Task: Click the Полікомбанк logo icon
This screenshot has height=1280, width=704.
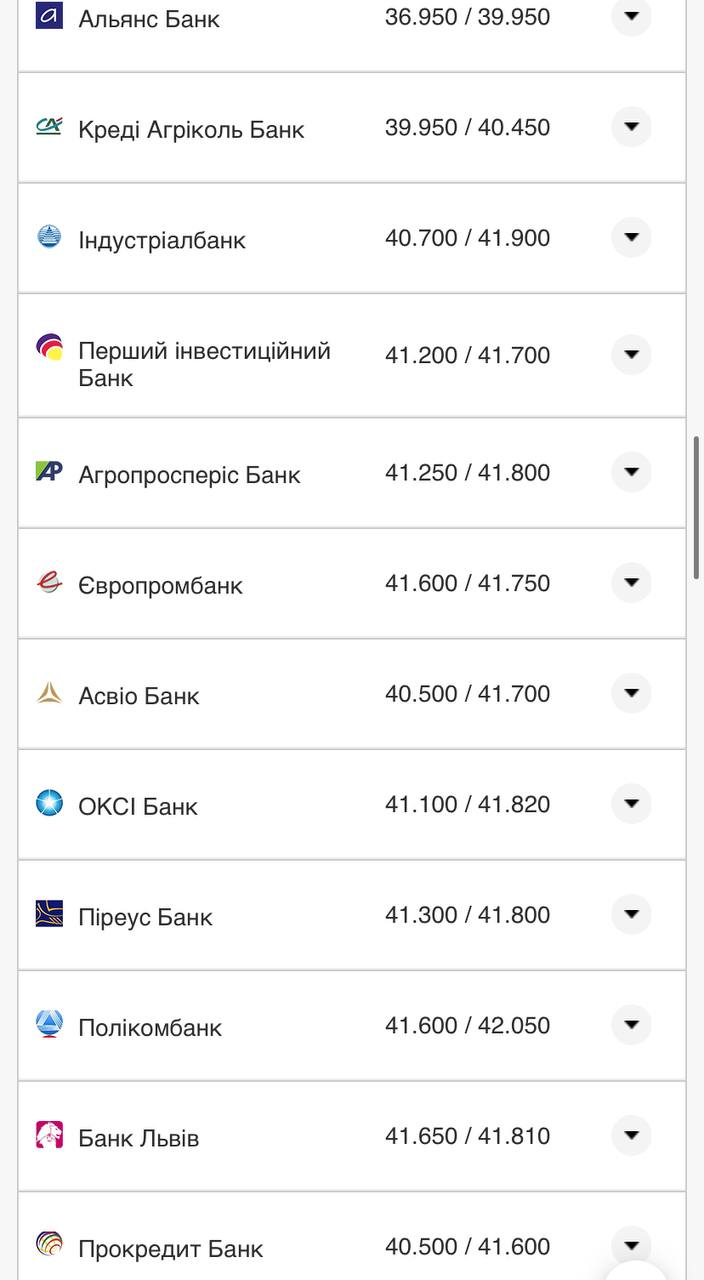Action: click(x=49, y=1024)
